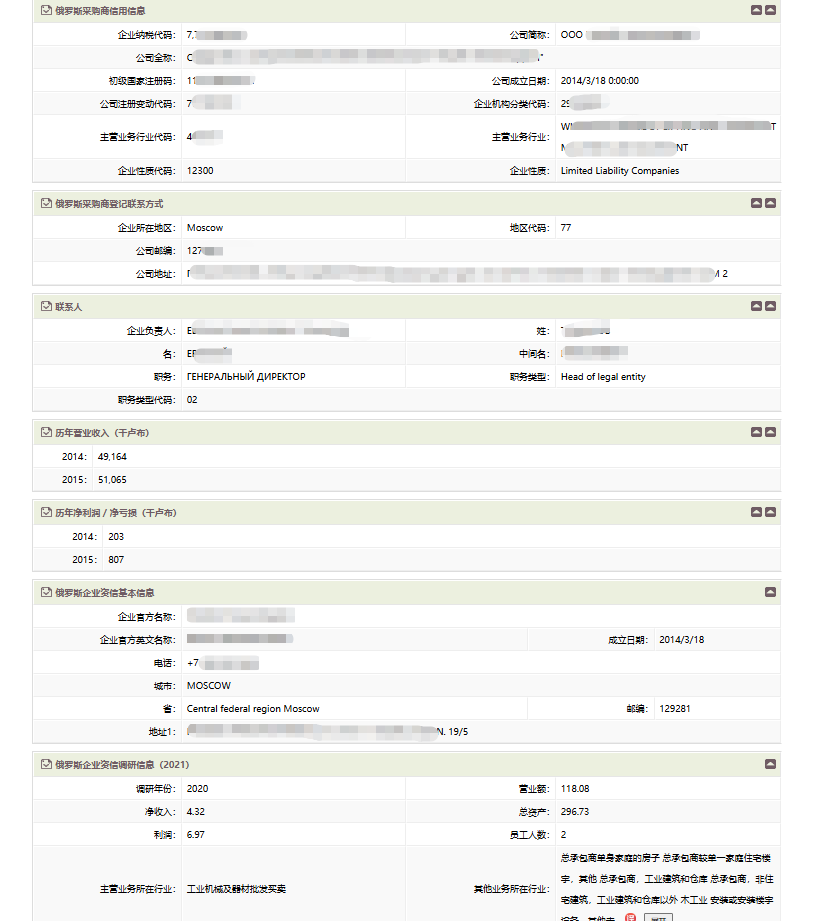Click the left arrow button in 俄罗斯采购商信用信息 header

(757, 10)
